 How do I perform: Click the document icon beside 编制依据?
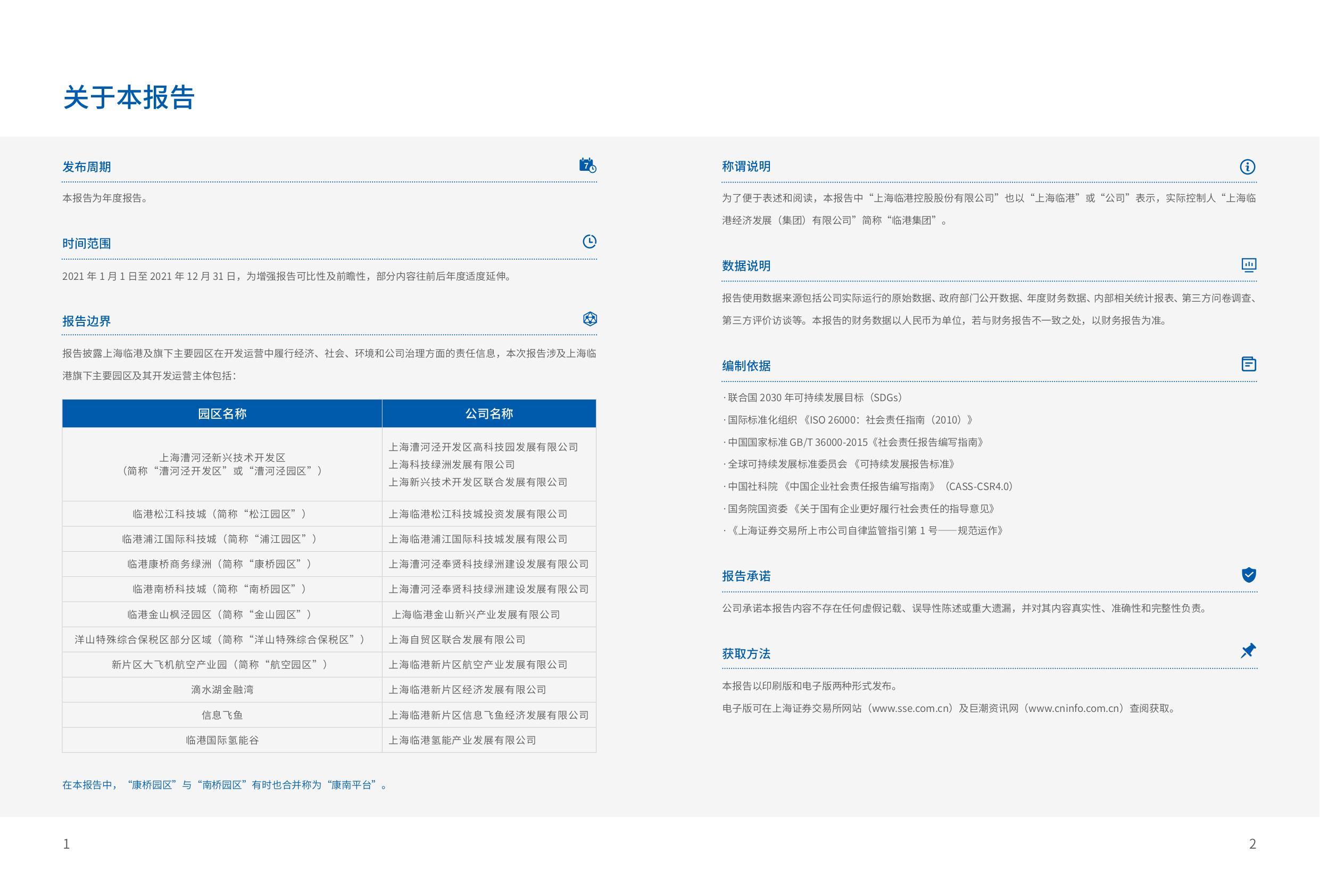(1248, 363)
